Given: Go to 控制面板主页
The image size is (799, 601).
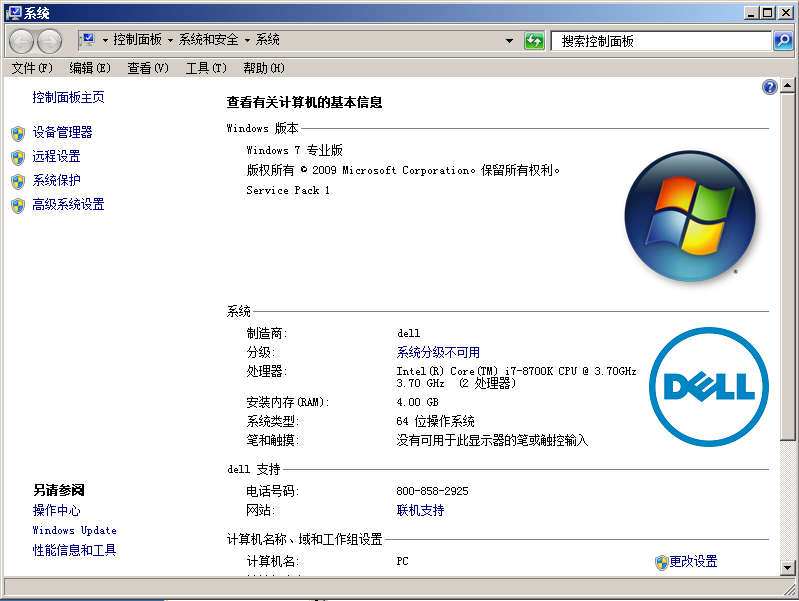Looking at the screenshot, I should pyautogui.click(x=68, y=97).
